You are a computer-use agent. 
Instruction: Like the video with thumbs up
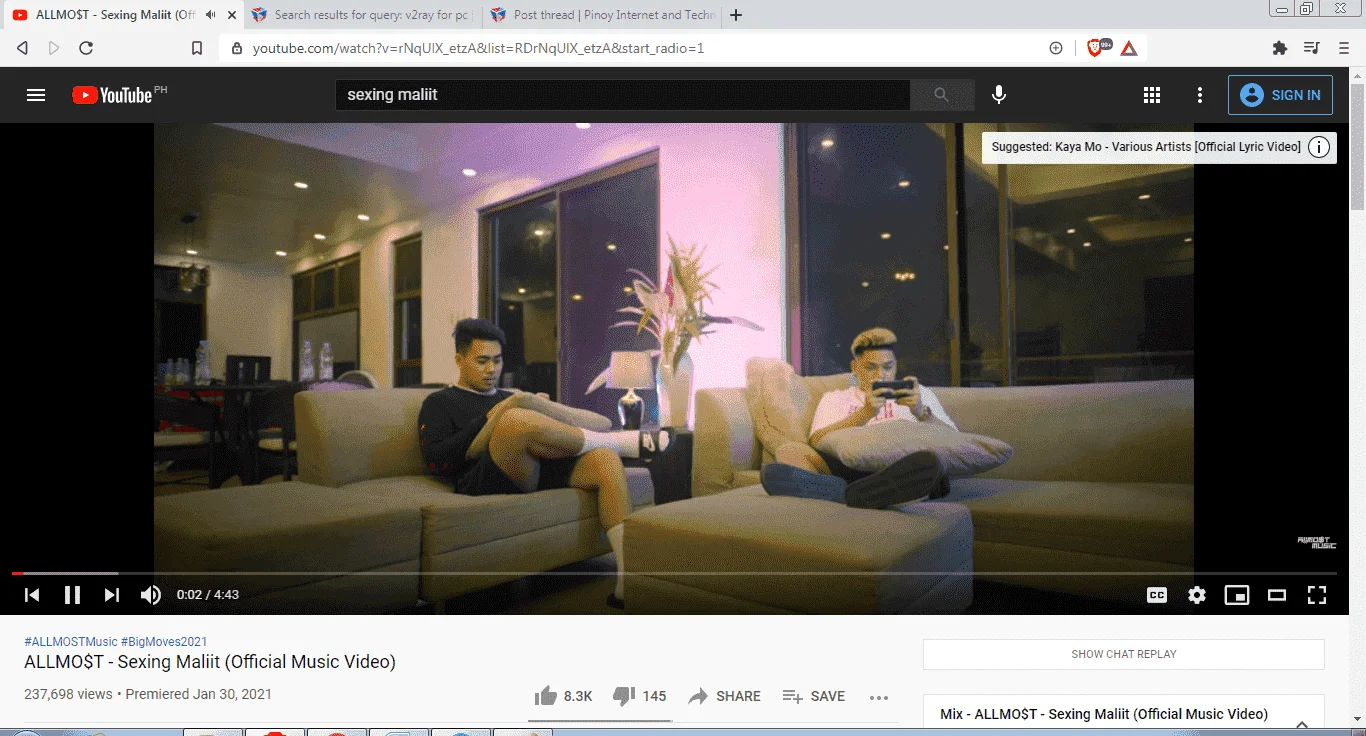(x=564, y=696)
